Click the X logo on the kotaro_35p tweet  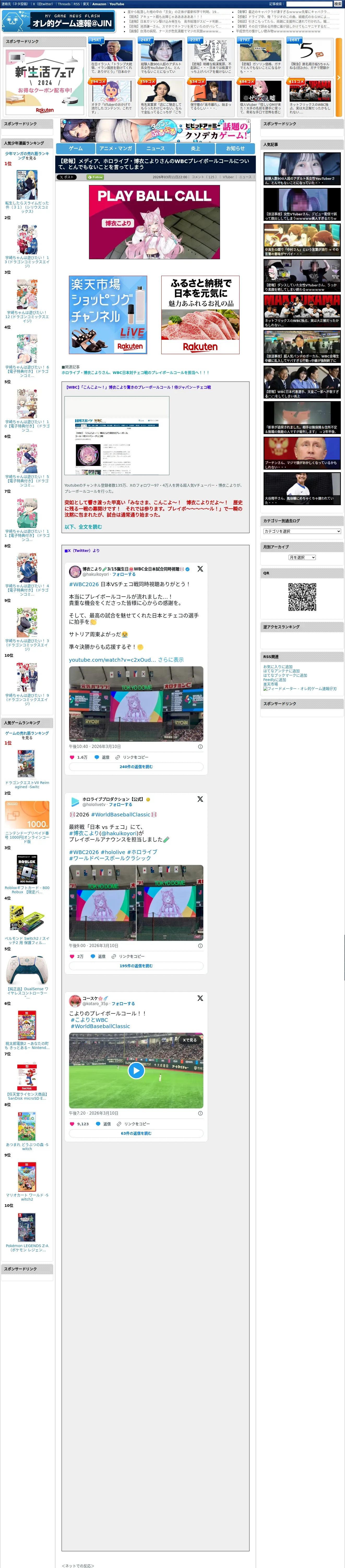pyautogui.click(x=200, y=998)
